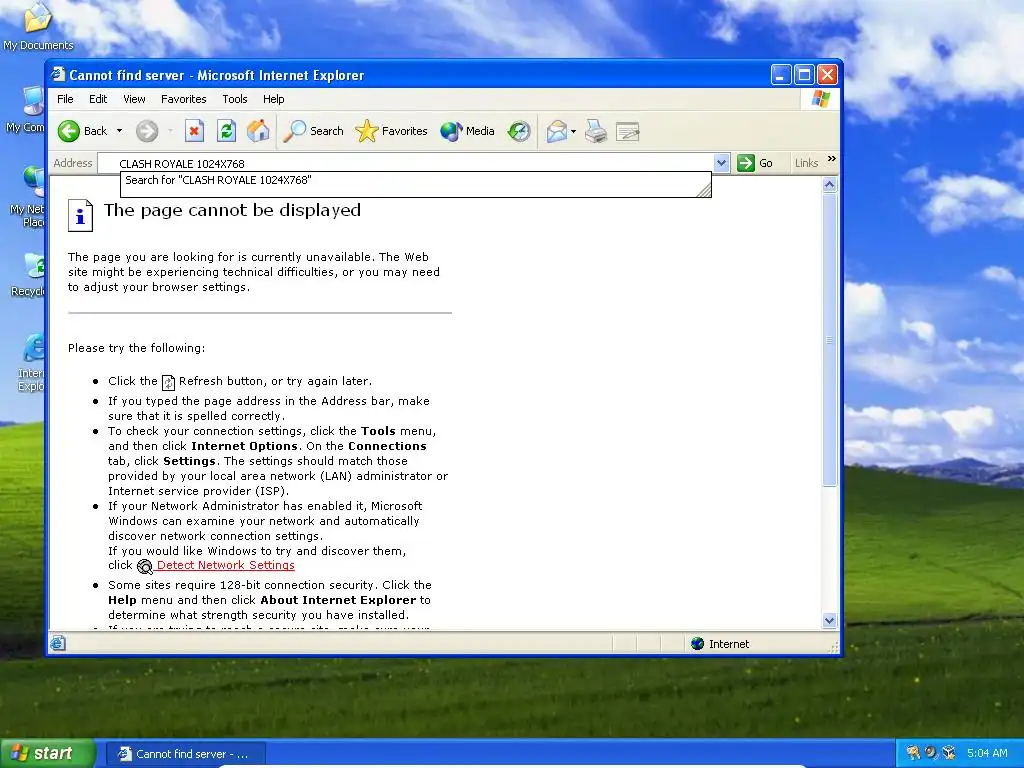This screenshot has height=768, width=1024.
Task: Click the Mail envelope icon
Action: point(556,131)
